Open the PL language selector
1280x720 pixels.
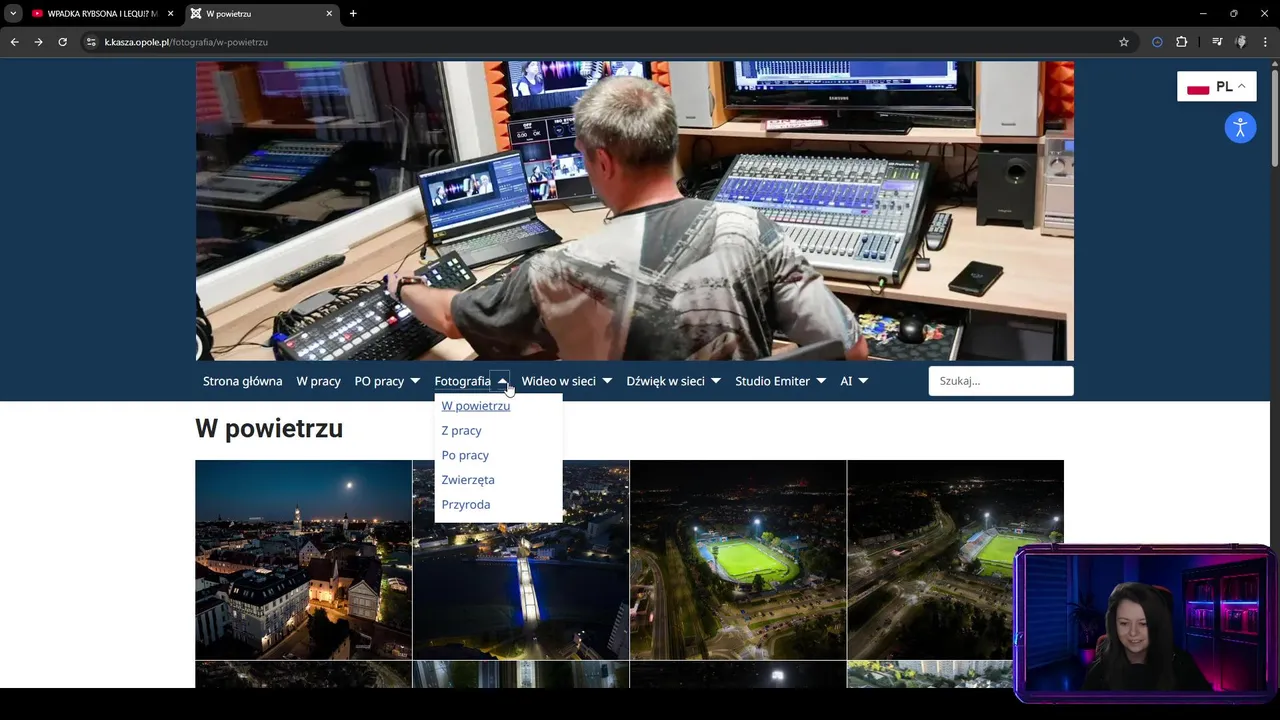tap(1217, 87)
